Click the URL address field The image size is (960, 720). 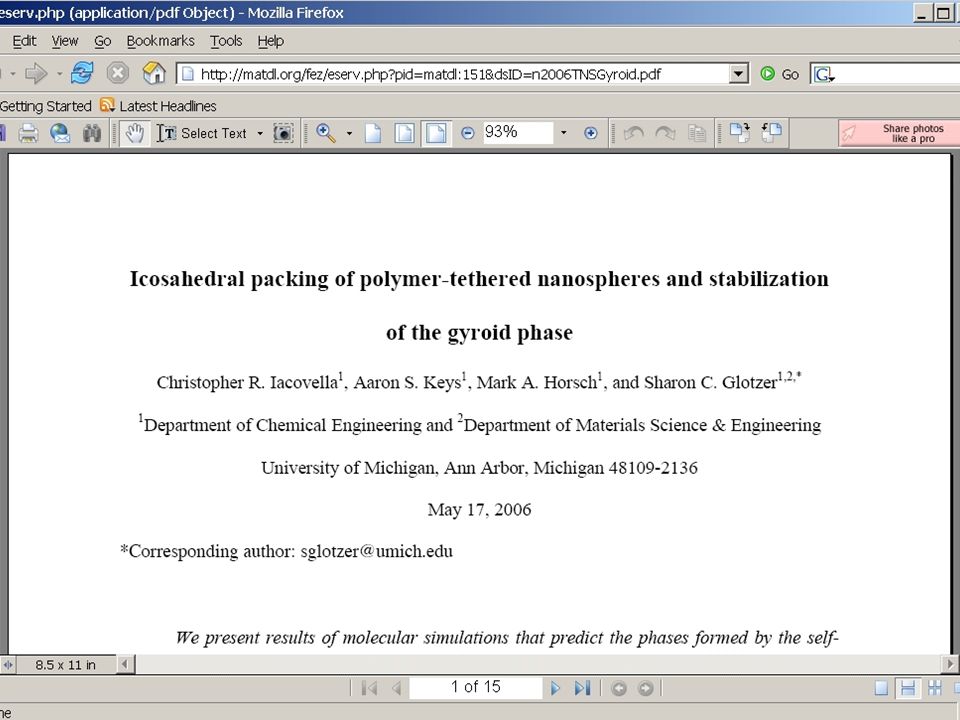pos(453,74)
